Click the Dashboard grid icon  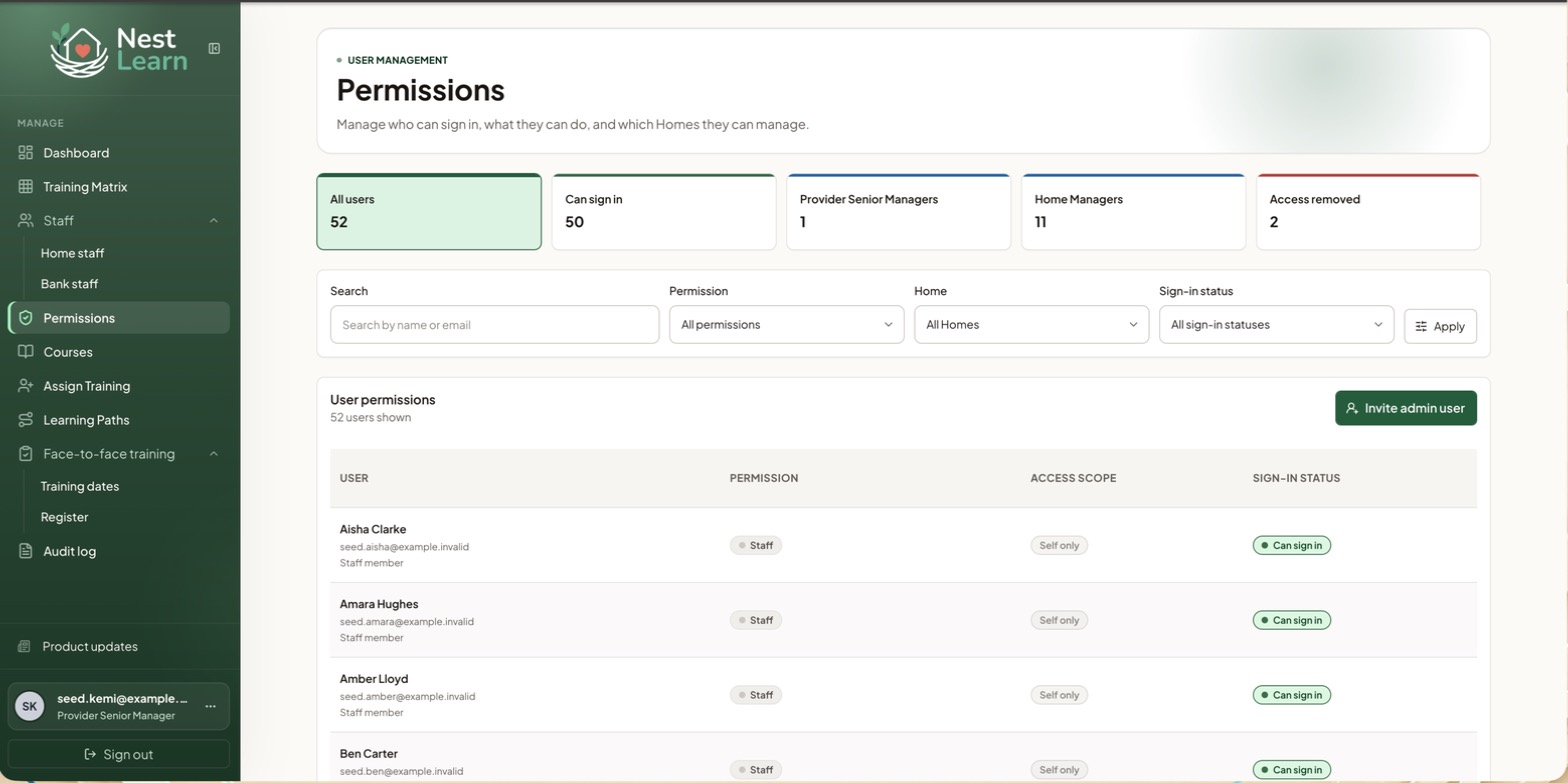click(26, 153)
